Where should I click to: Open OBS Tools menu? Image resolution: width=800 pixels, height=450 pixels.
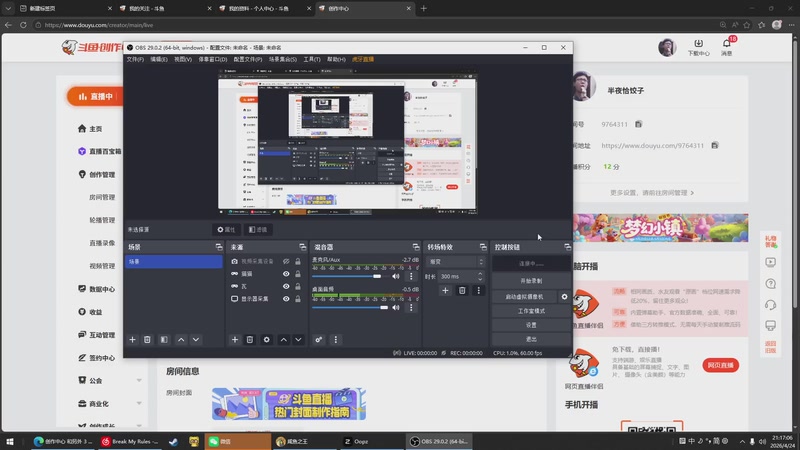coord(312,59)
